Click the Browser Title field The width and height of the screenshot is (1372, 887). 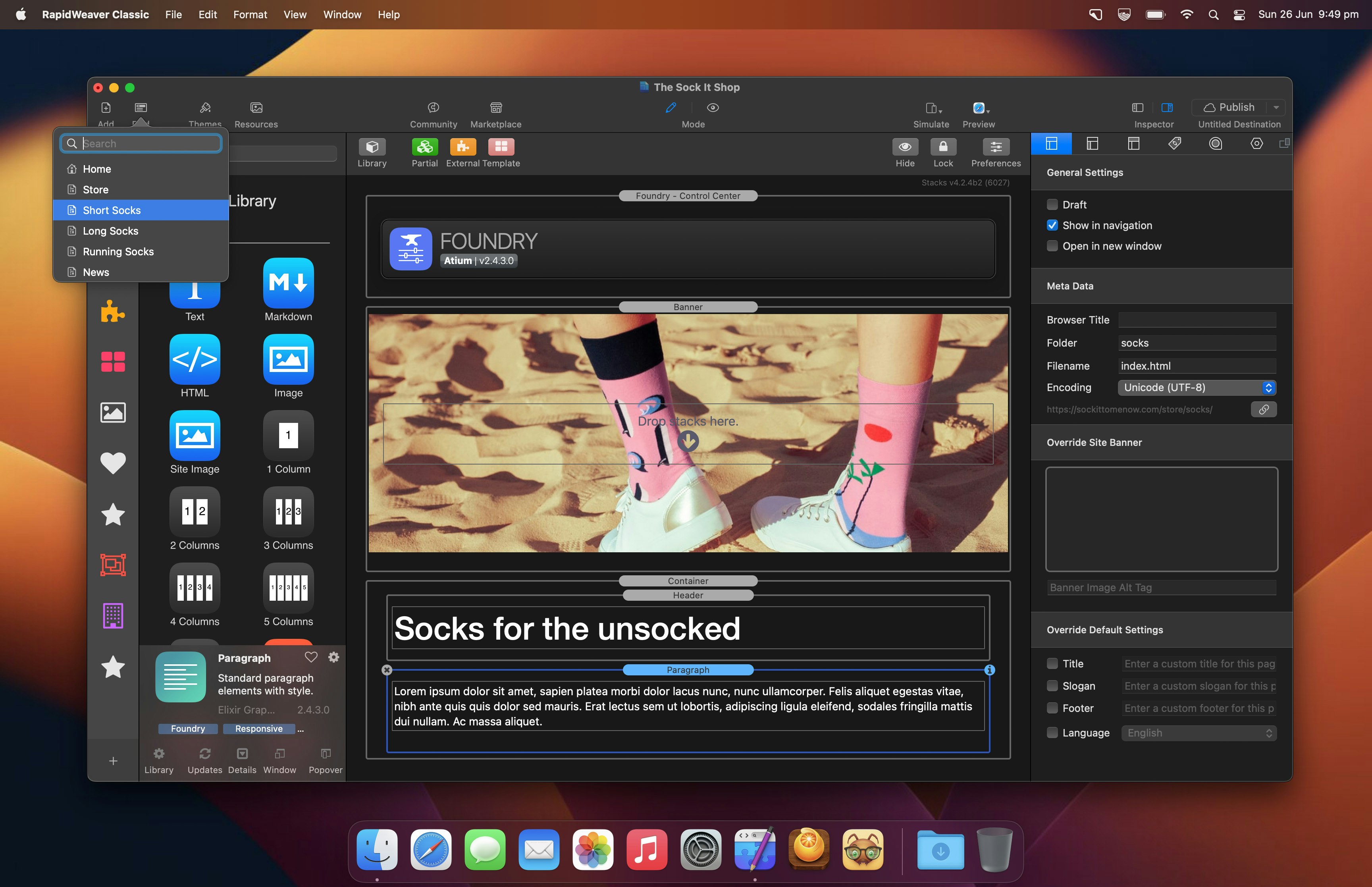[x=1197, y=320]
